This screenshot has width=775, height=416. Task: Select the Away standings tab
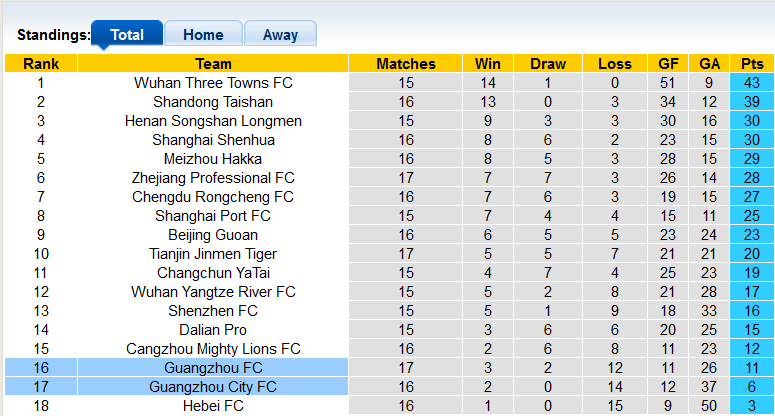280,34
